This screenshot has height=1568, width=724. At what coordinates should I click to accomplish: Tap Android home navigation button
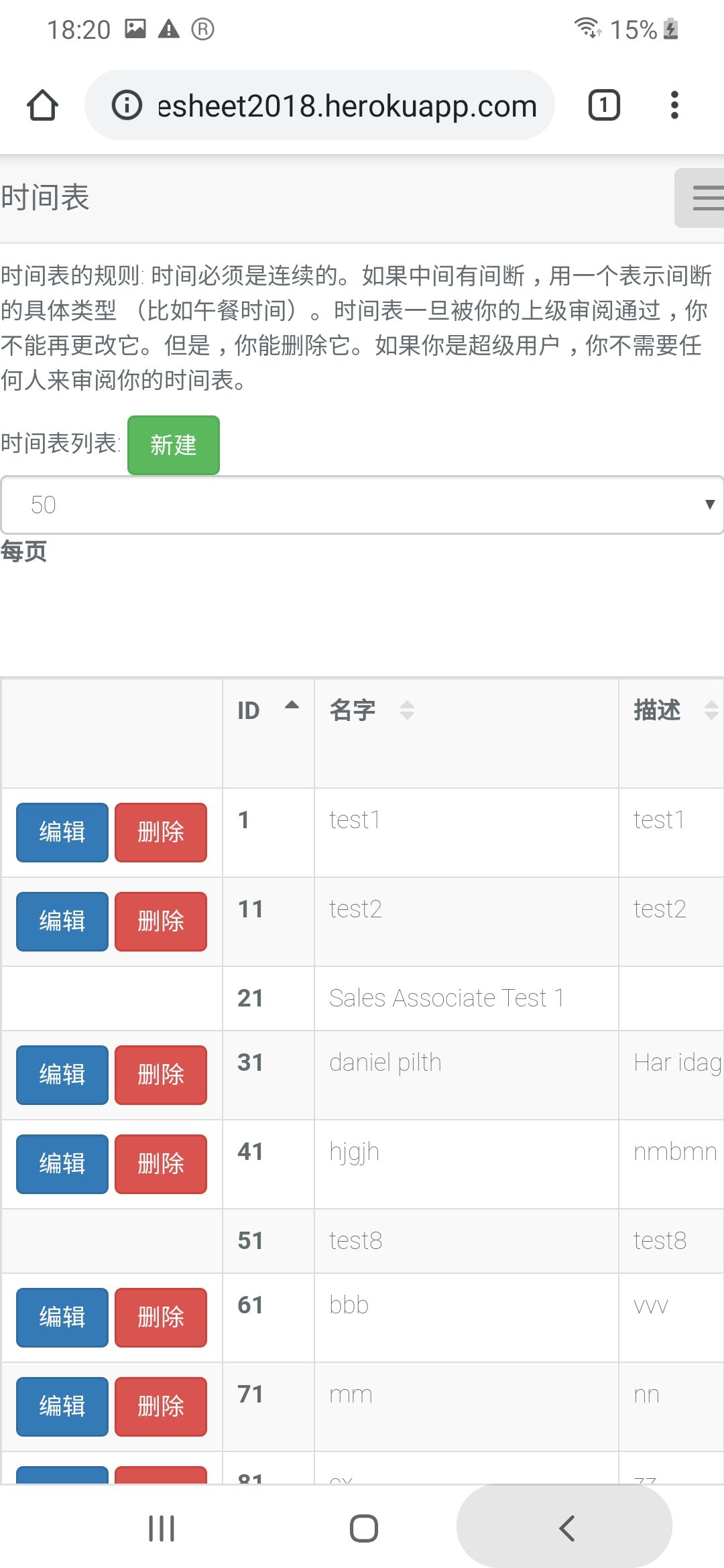(363, 1528)
